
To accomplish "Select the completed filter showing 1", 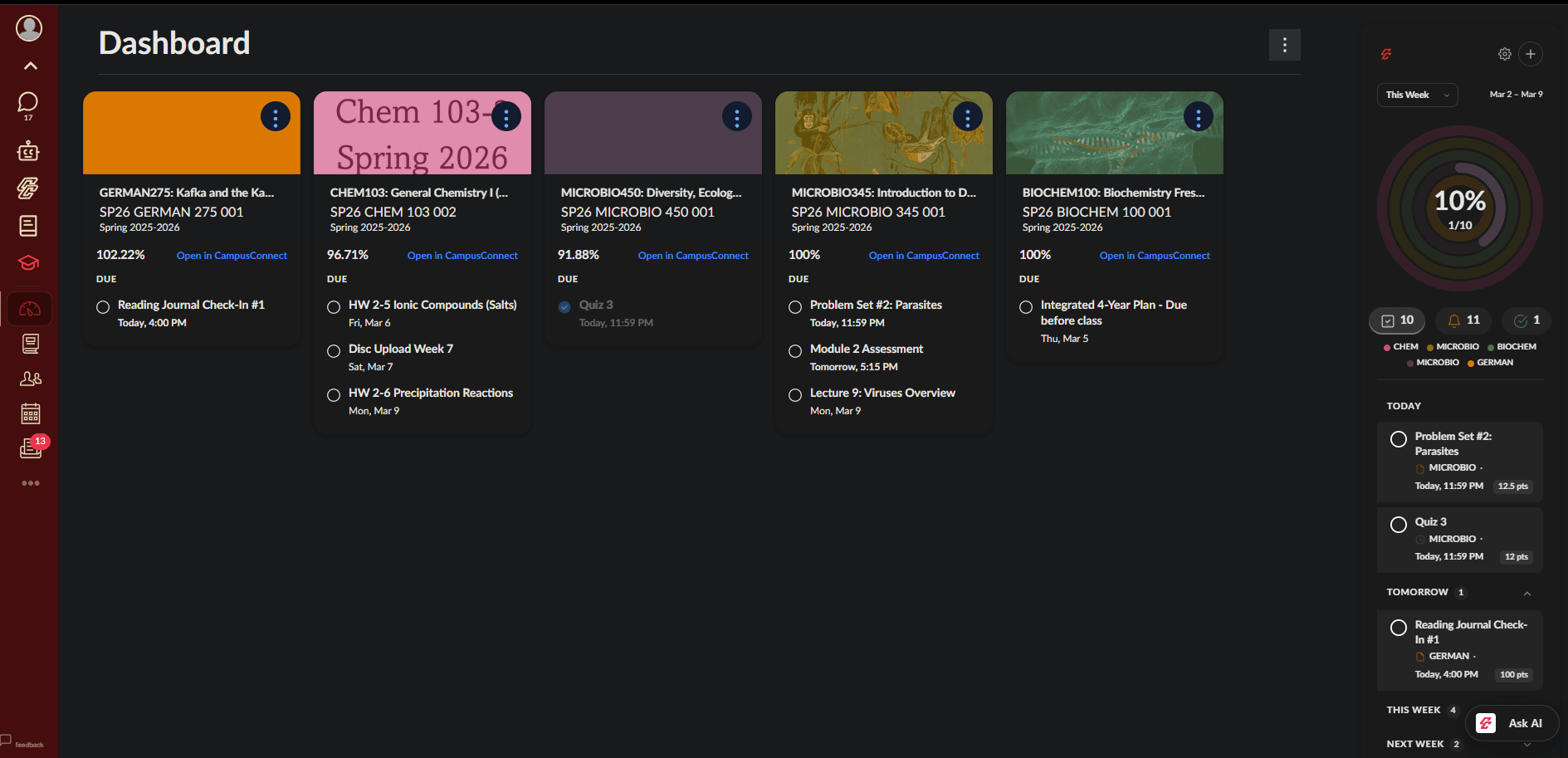I will pos(1526,320).
